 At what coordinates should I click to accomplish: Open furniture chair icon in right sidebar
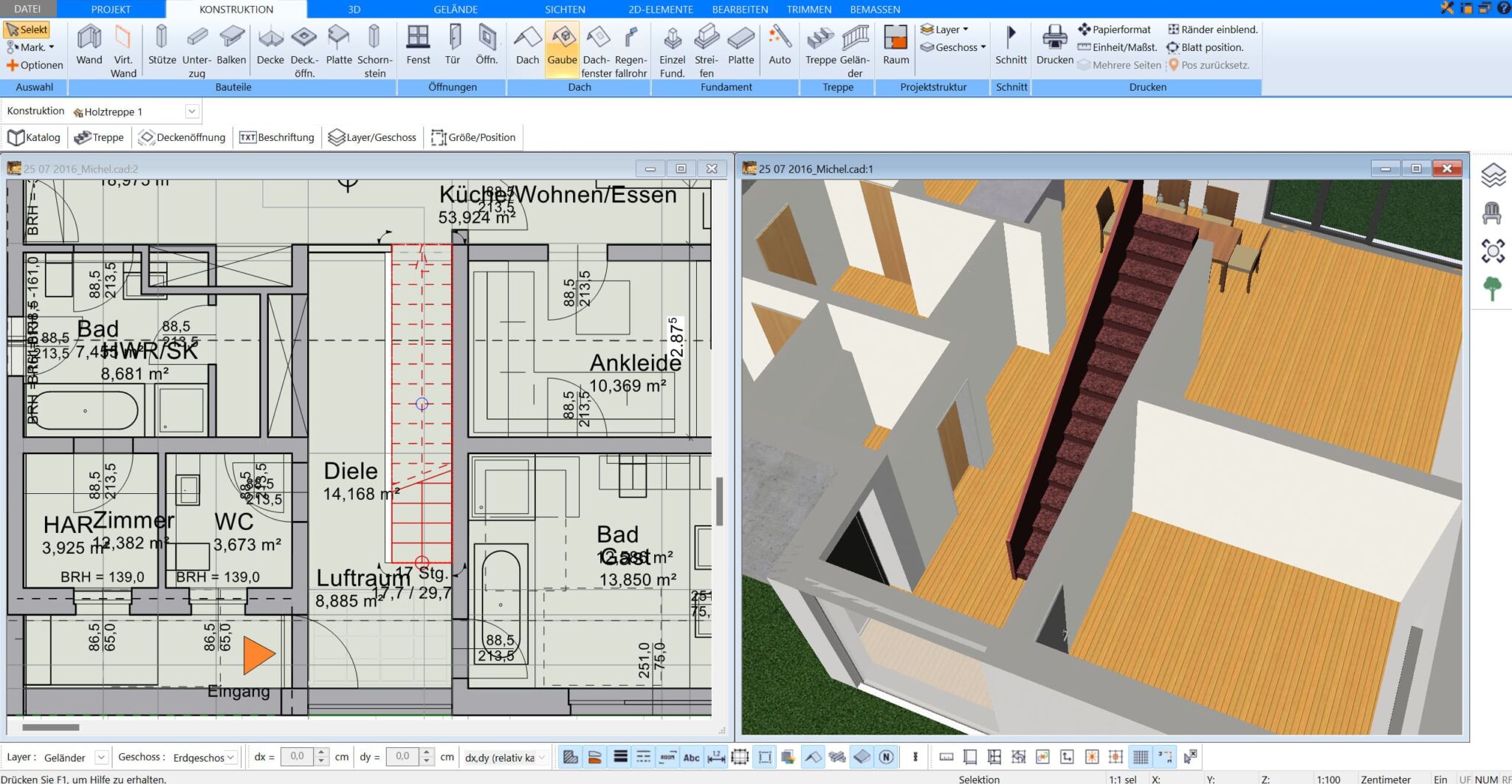click(1492, 213)
